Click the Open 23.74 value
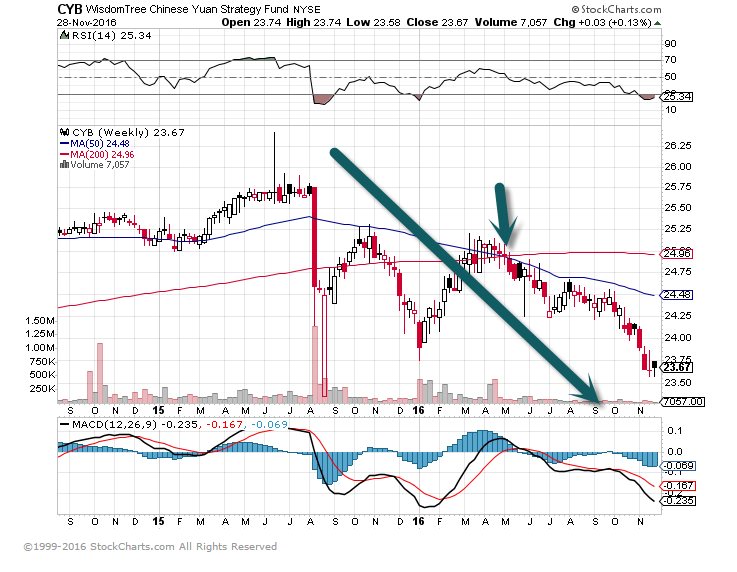The image size is (737, 572). pos(251,23)
